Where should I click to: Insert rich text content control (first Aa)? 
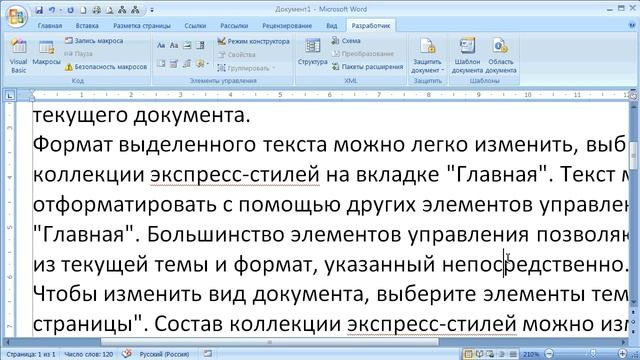point(161,45)
